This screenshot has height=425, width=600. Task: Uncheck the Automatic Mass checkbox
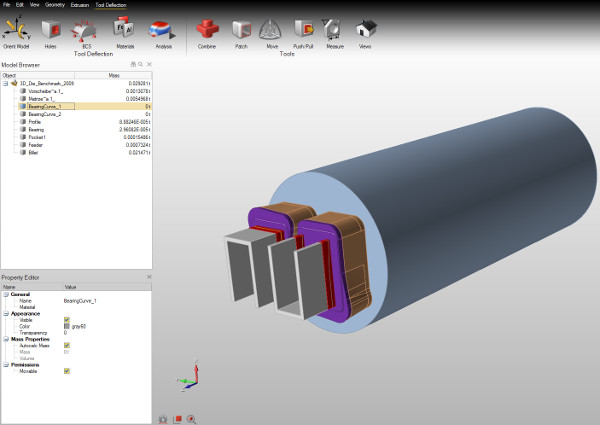click(67, 345)
